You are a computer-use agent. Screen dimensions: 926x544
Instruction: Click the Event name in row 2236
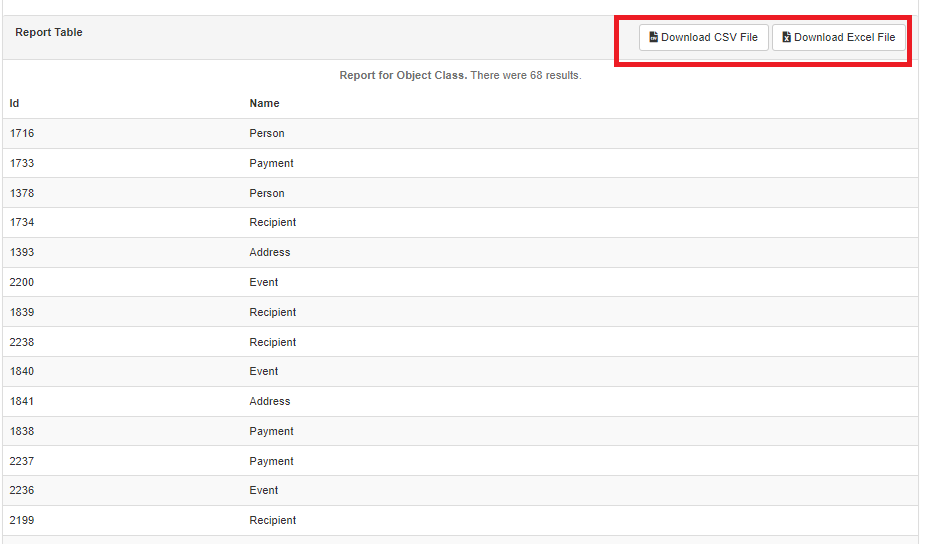pyautogui.click(x=264, y=490)
